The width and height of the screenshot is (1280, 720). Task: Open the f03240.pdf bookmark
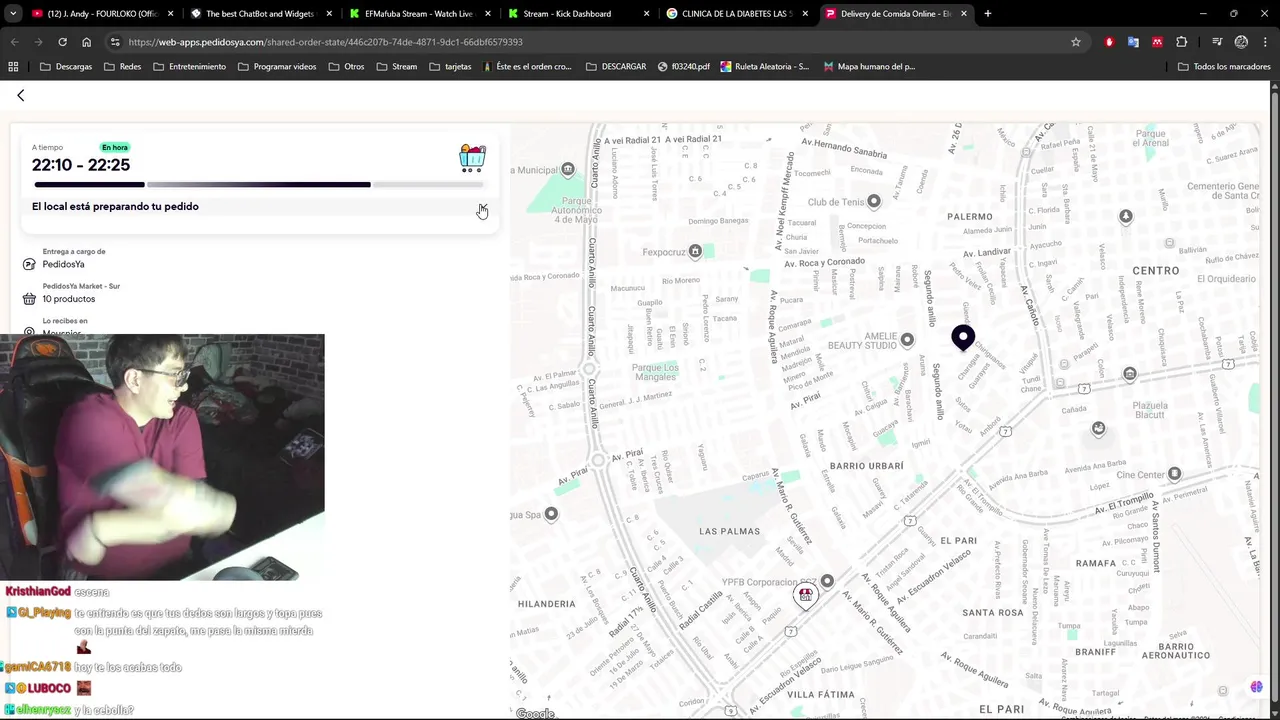[x=684, y=67]
